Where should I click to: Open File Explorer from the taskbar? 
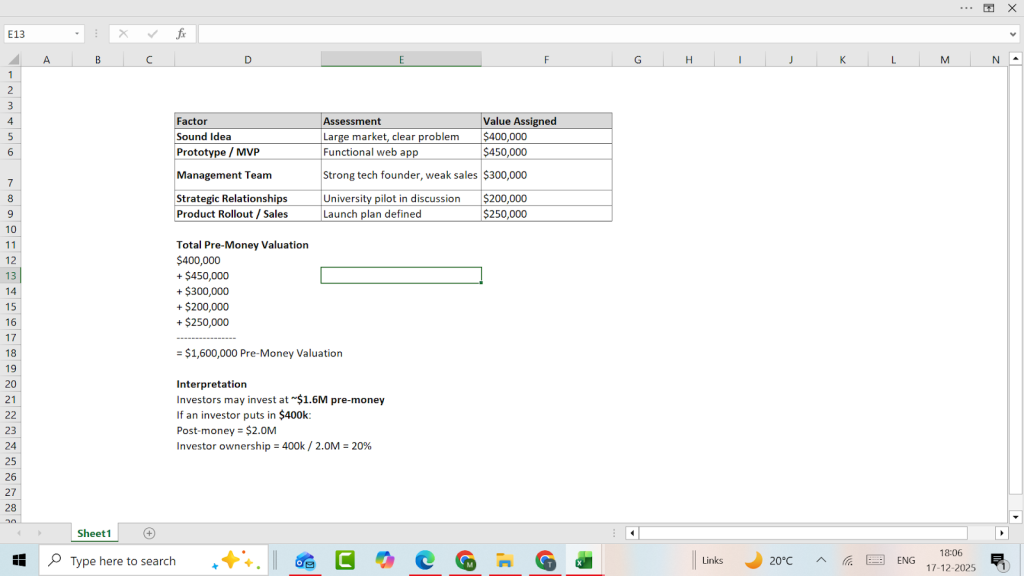505,561
